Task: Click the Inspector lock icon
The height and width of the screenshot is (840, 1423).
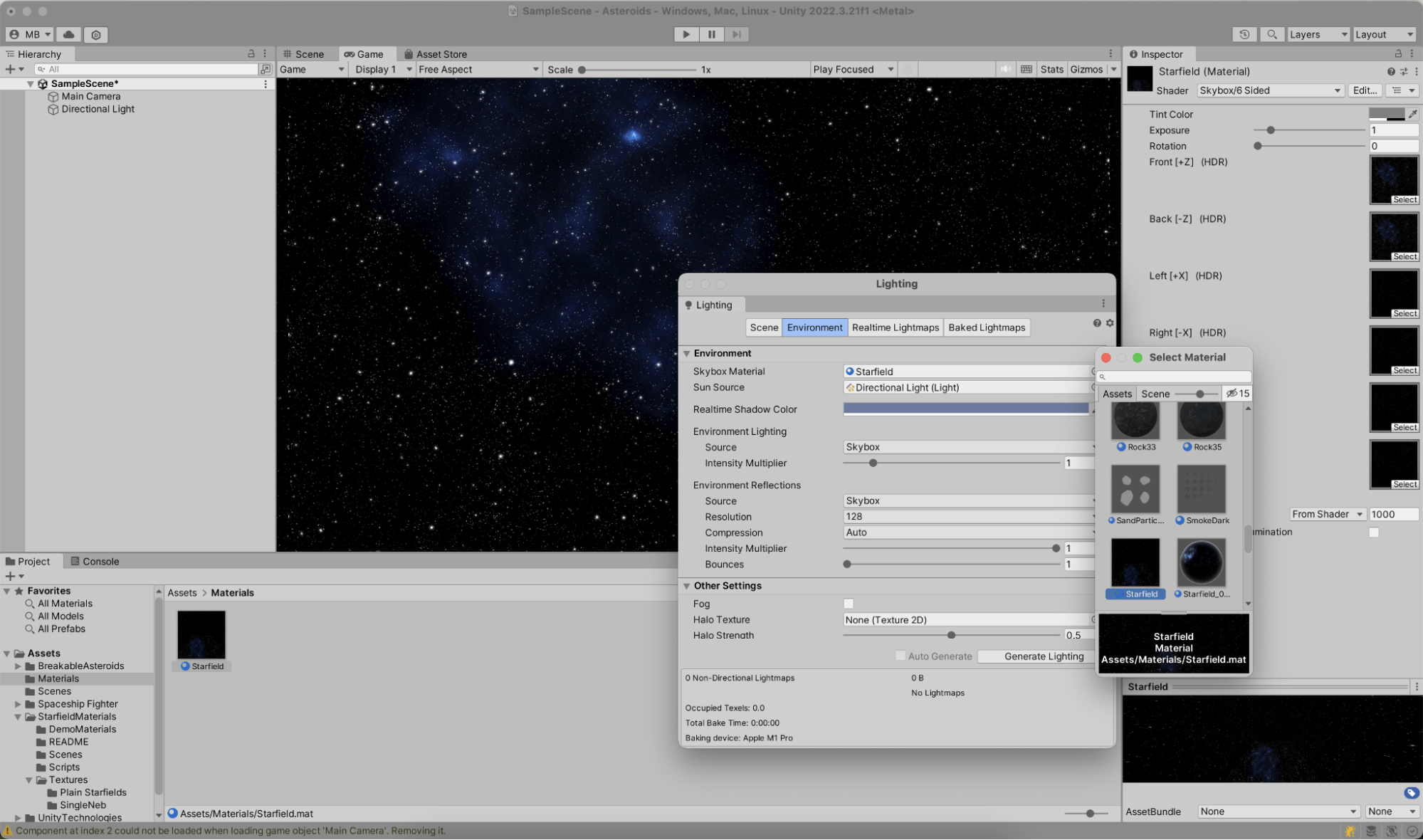Action: coord(1400,53)
